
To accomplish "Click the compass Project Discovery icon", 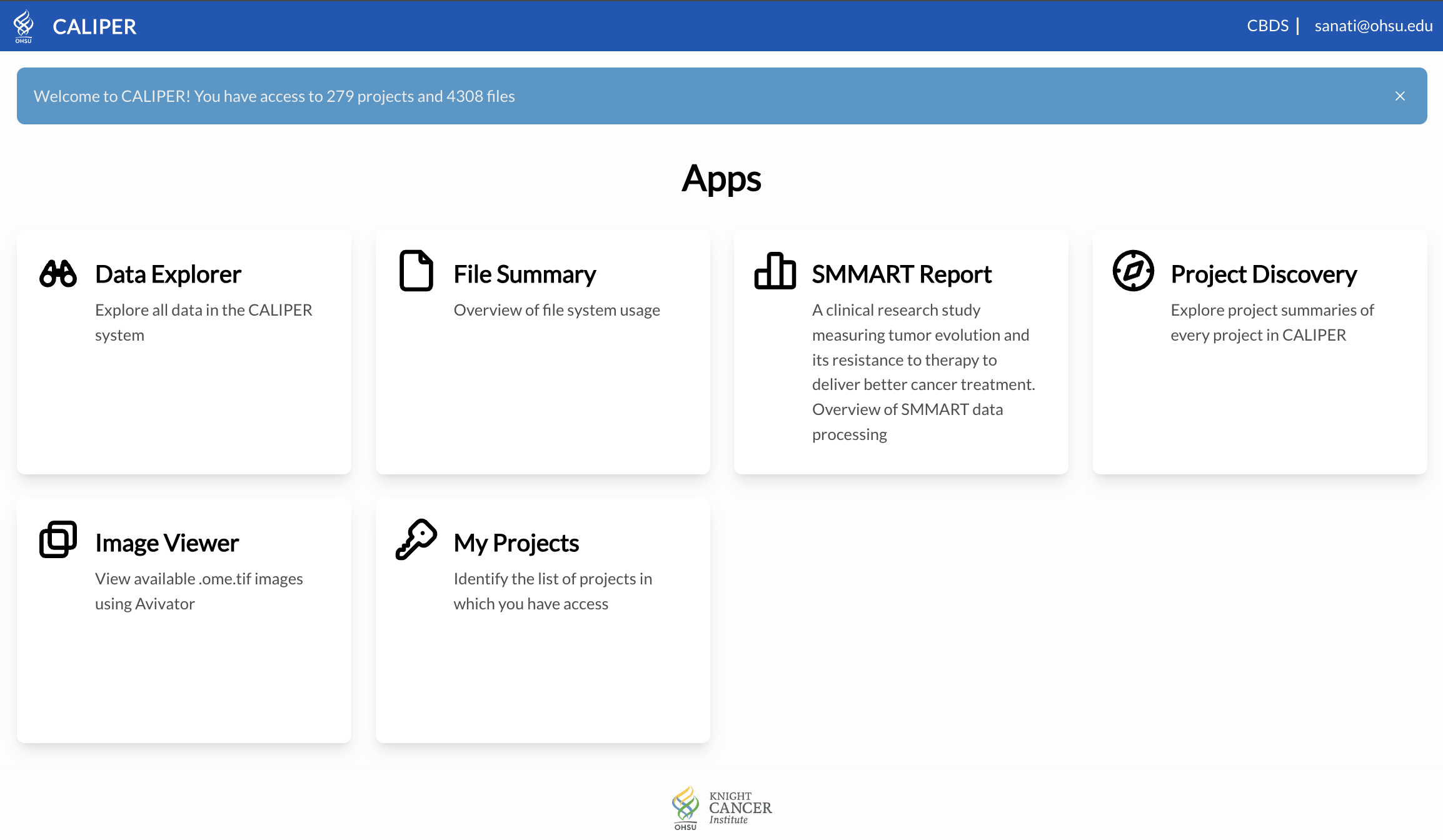I will tap(1133, 271).
